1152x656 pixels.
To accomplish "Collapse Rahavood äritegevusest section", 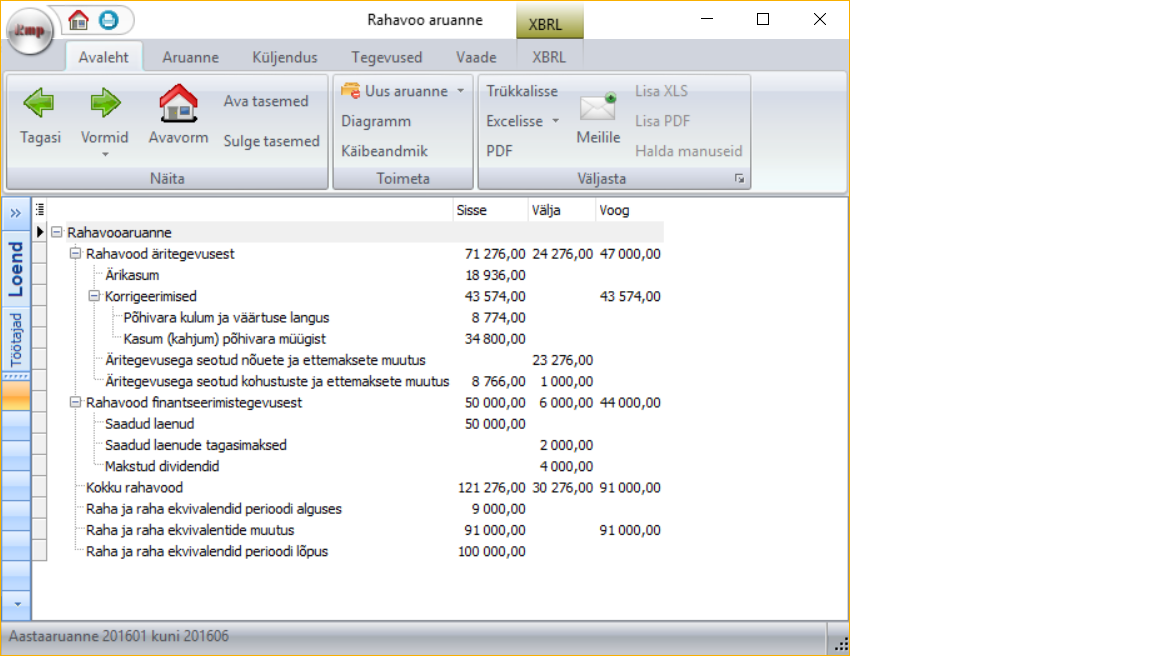I will tap(75, 254).
